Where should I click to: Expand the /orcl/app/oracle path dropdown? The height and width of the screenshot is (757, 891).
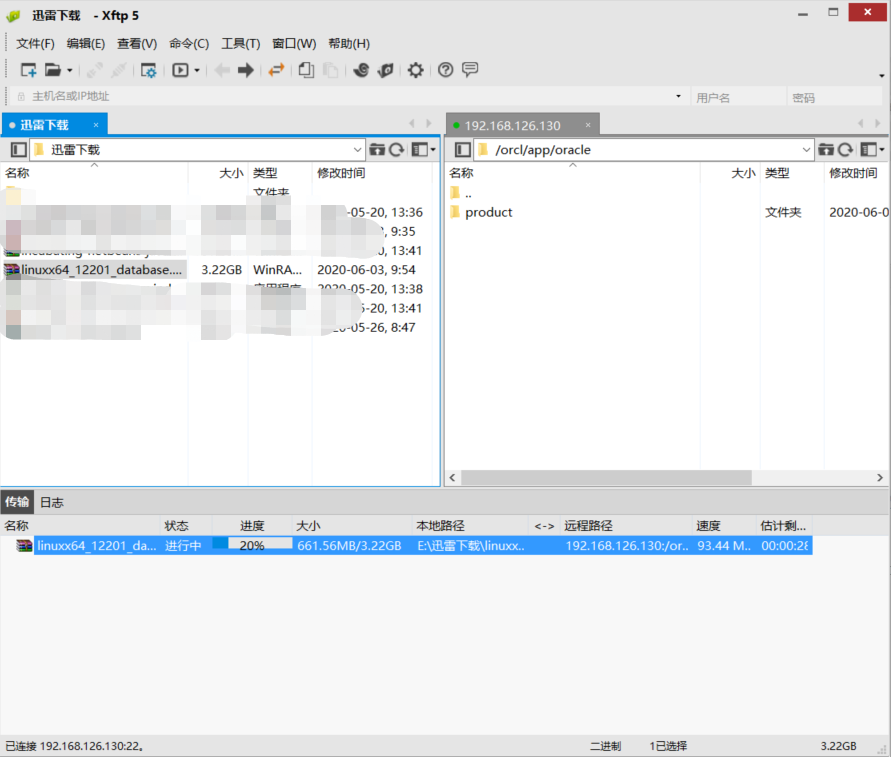tap(806, 150)
